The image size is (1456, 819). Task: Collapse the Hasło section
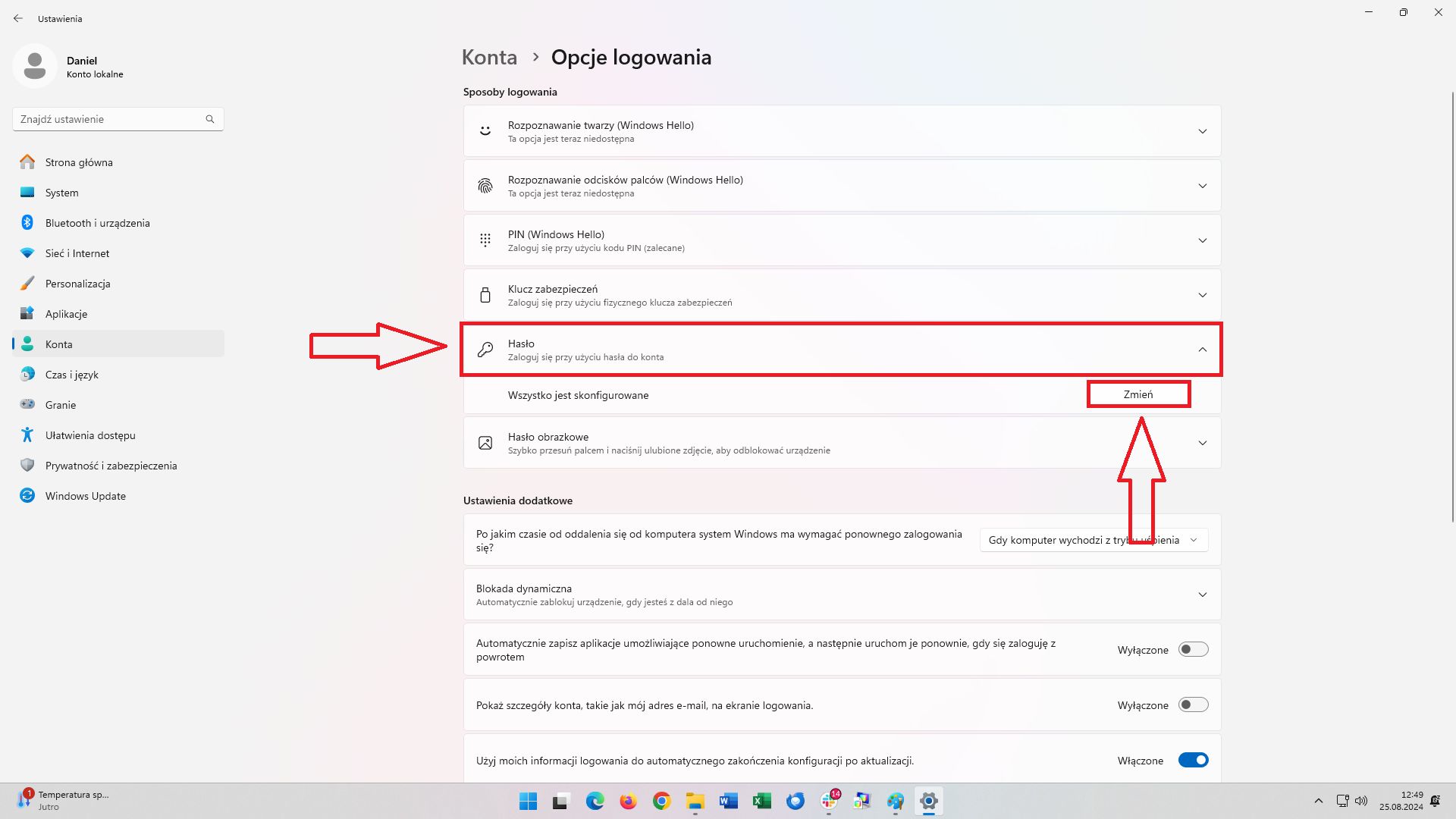click(x=1202, y=350)
